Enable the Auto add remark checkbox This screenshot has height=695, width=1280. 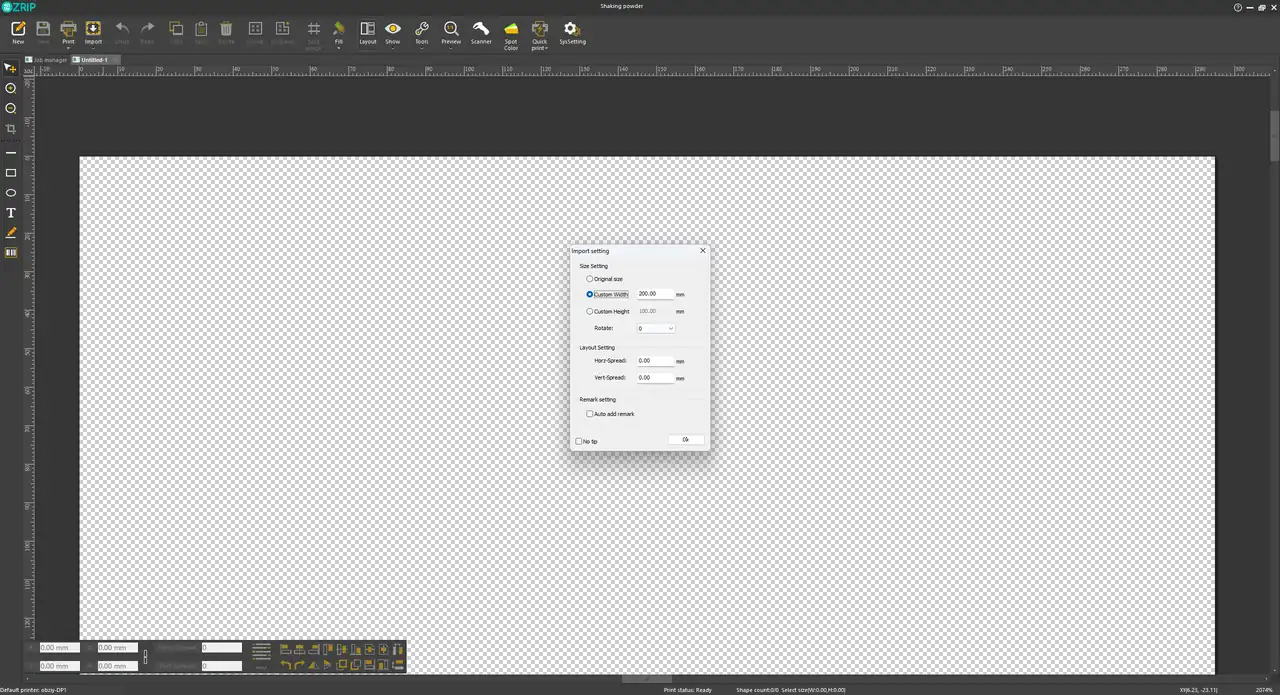(590, 414)
